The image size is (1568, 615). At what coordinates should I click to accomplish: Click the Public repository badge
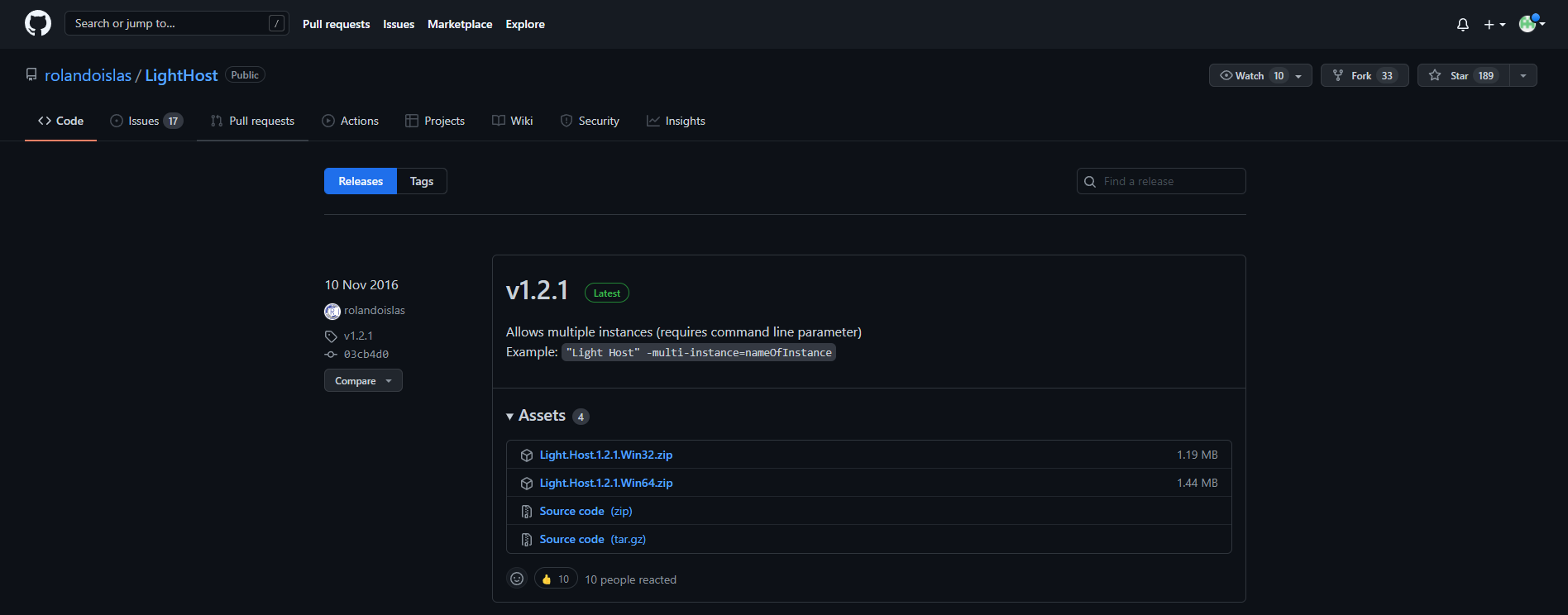pyautogui.click(x=245, y=74)
